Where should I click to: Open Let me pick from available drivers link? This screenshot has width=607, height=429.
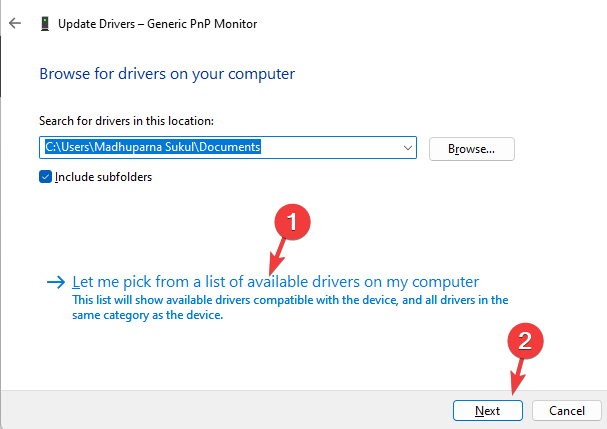(x=276, y=281)
